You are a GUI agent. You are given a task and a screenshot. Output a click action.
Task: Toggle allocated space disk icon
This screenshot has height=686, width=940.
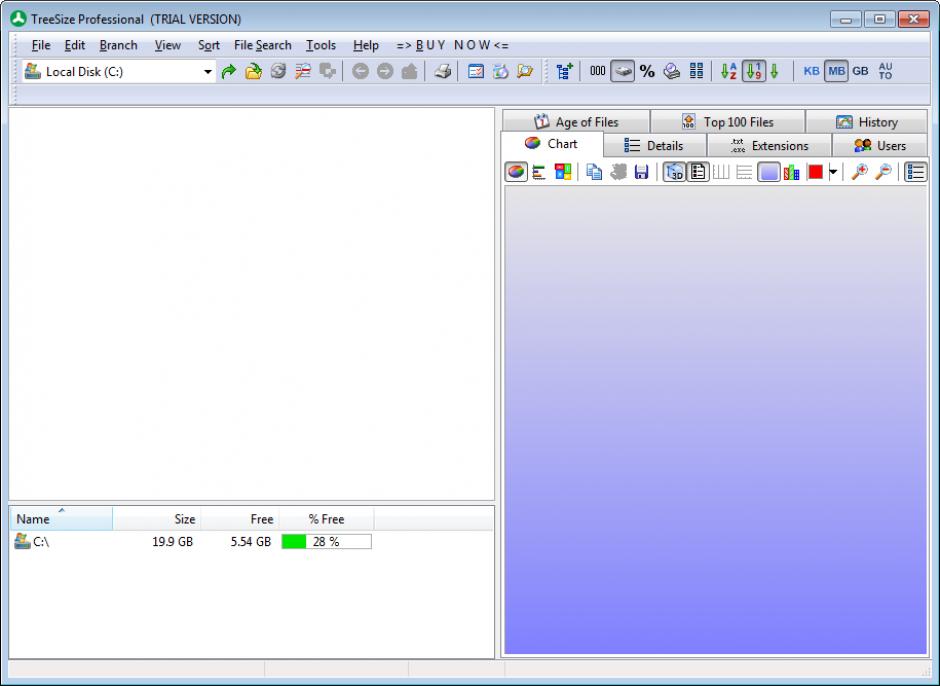623,72
